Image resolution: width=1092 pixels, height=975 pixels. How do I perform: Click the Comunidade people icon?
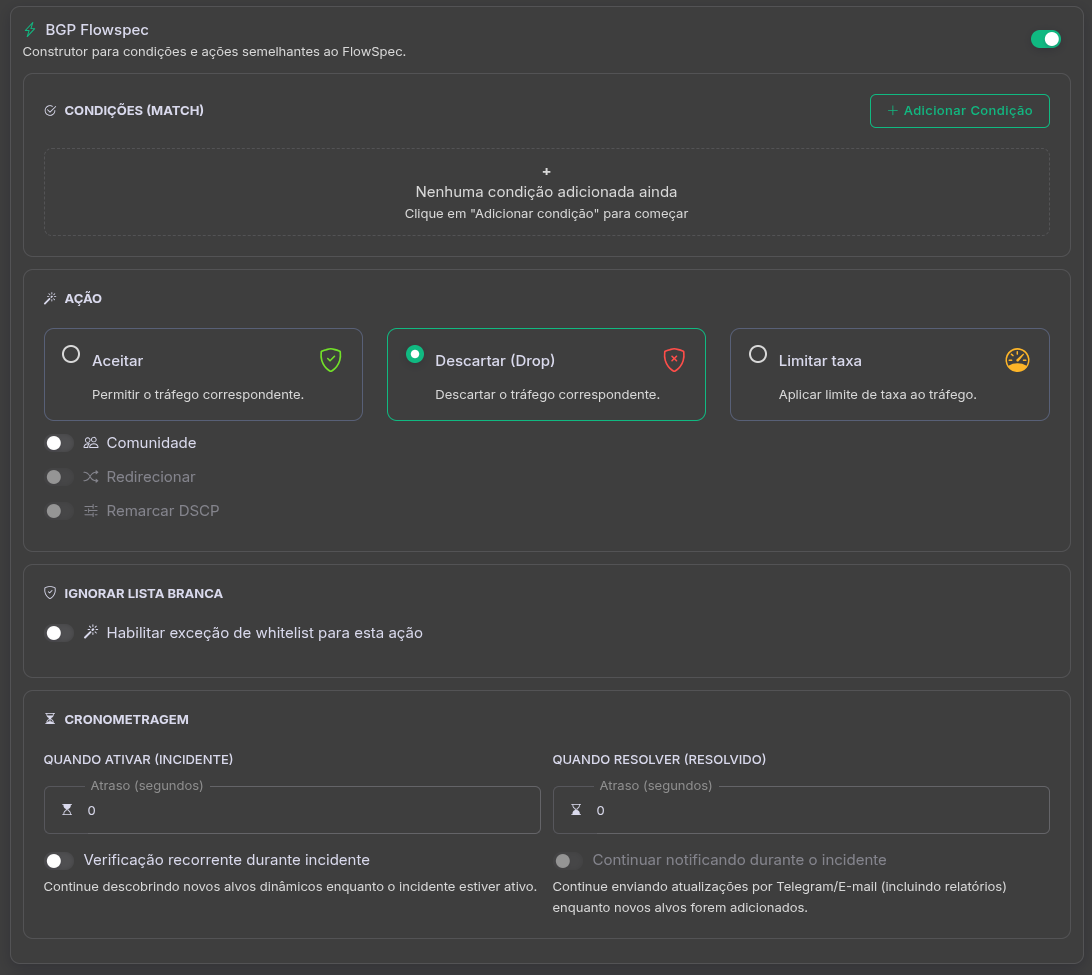(91, 443)
